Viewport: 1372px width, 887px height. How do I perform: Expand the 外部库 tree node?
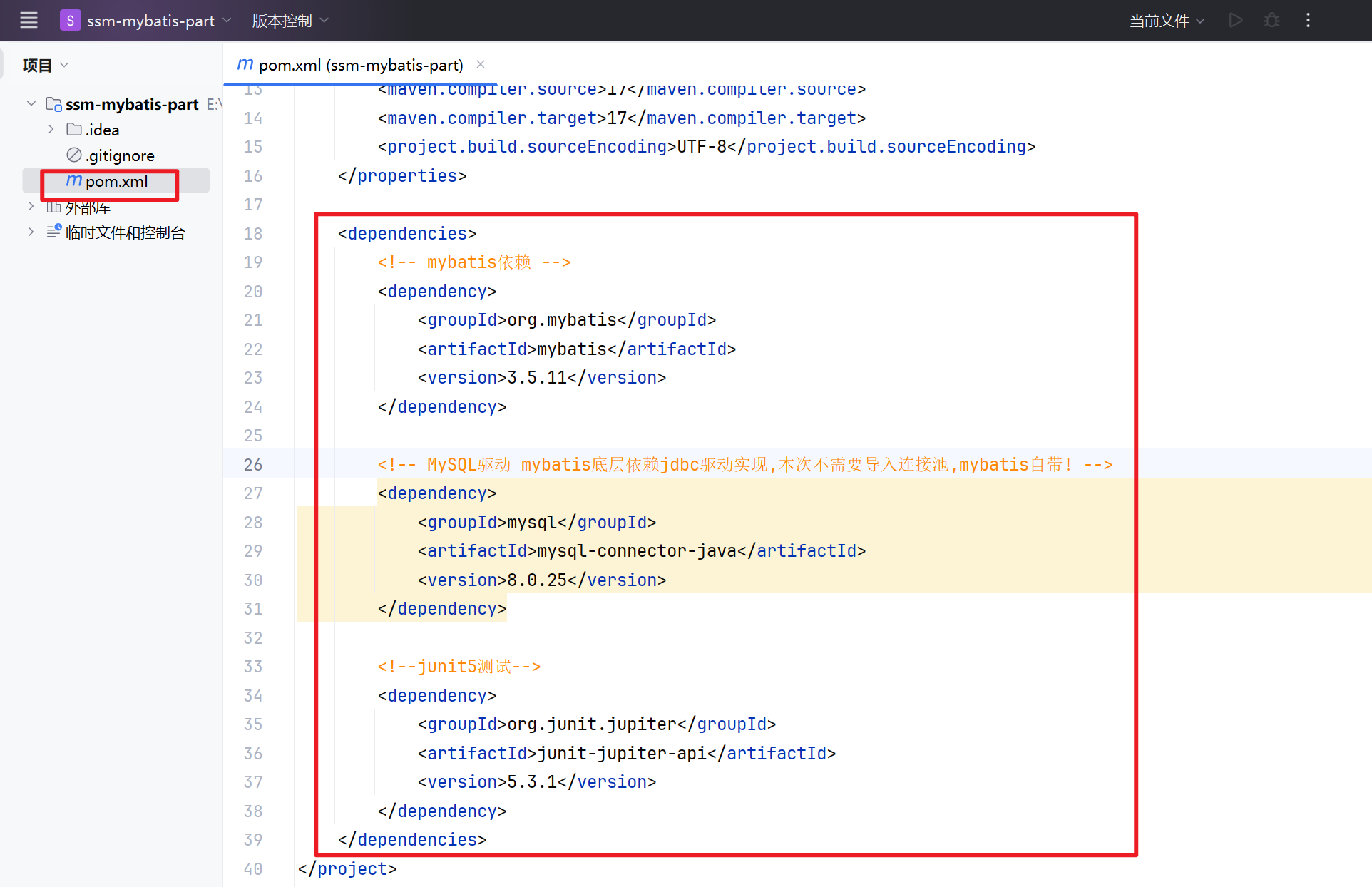coord(31,207)
